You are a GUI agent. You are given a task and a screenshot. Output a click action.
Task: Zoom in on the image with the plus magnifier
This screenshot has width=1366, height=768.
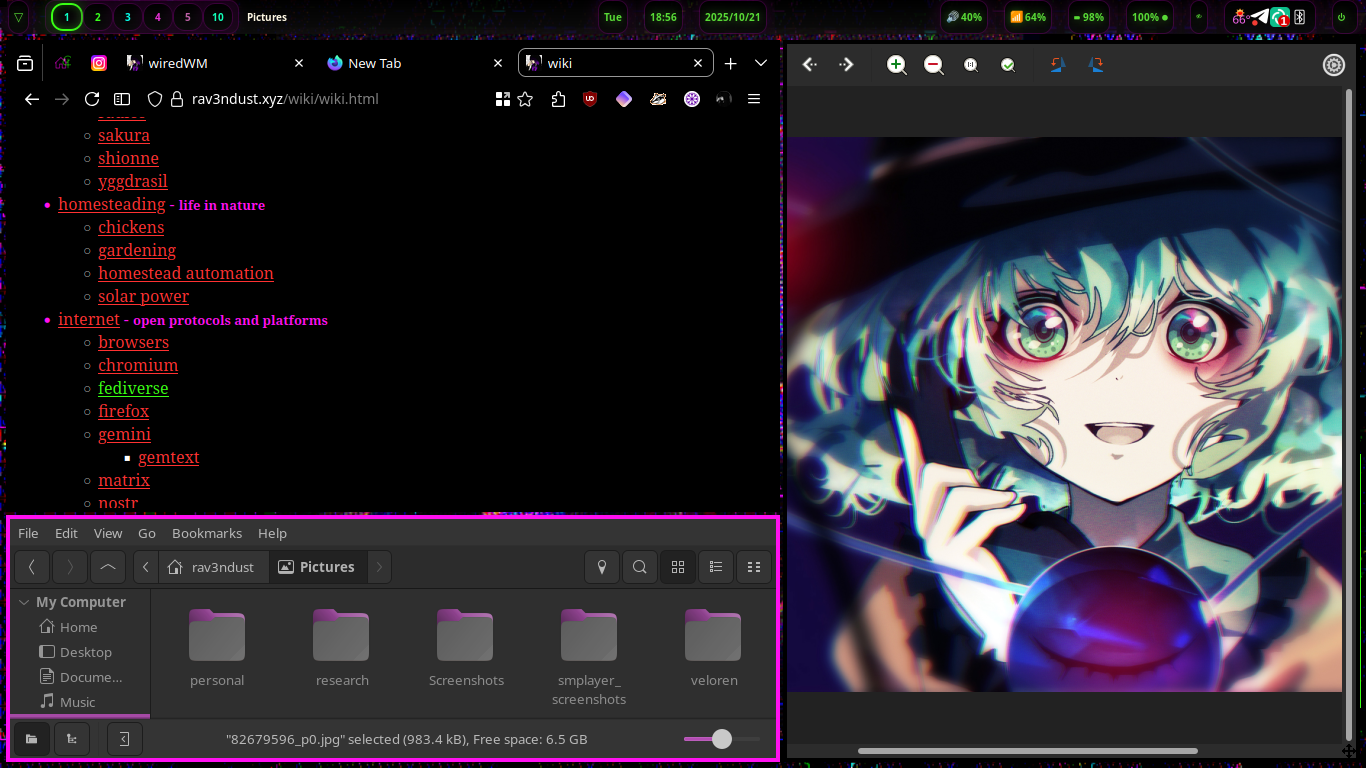[895, 64]
